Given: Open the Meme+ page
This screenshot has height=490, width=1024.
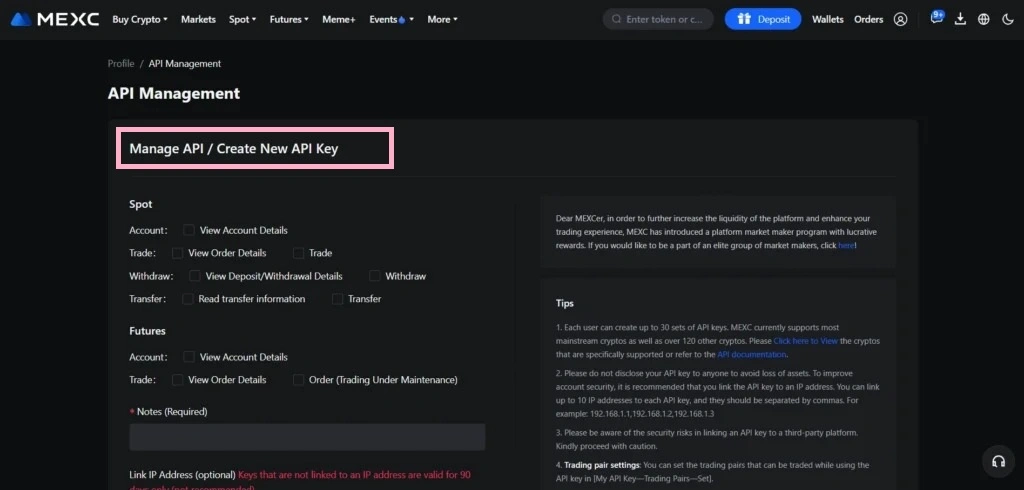Looking at the screenshot, I should click(x=339, y=20).
